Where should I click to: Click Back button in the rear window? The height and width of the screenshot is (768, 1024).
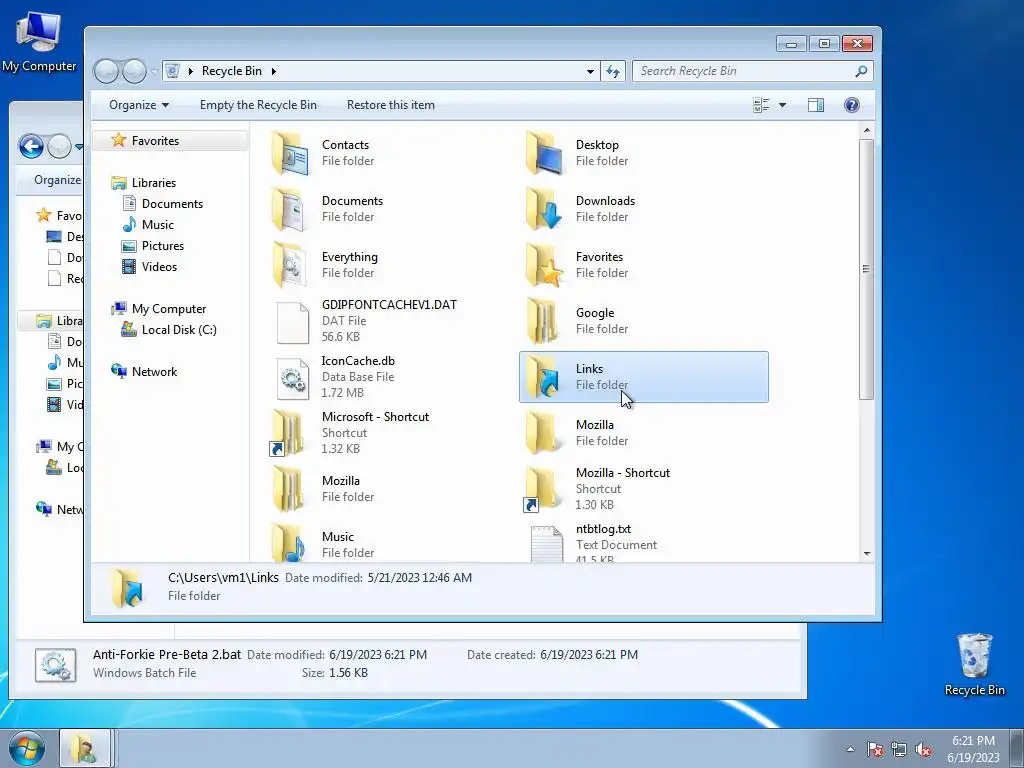[31, 146]
